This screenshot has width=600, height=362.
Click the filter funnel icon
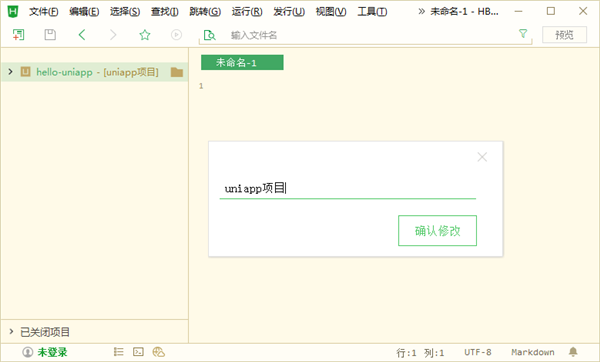(x=523, y=34)
